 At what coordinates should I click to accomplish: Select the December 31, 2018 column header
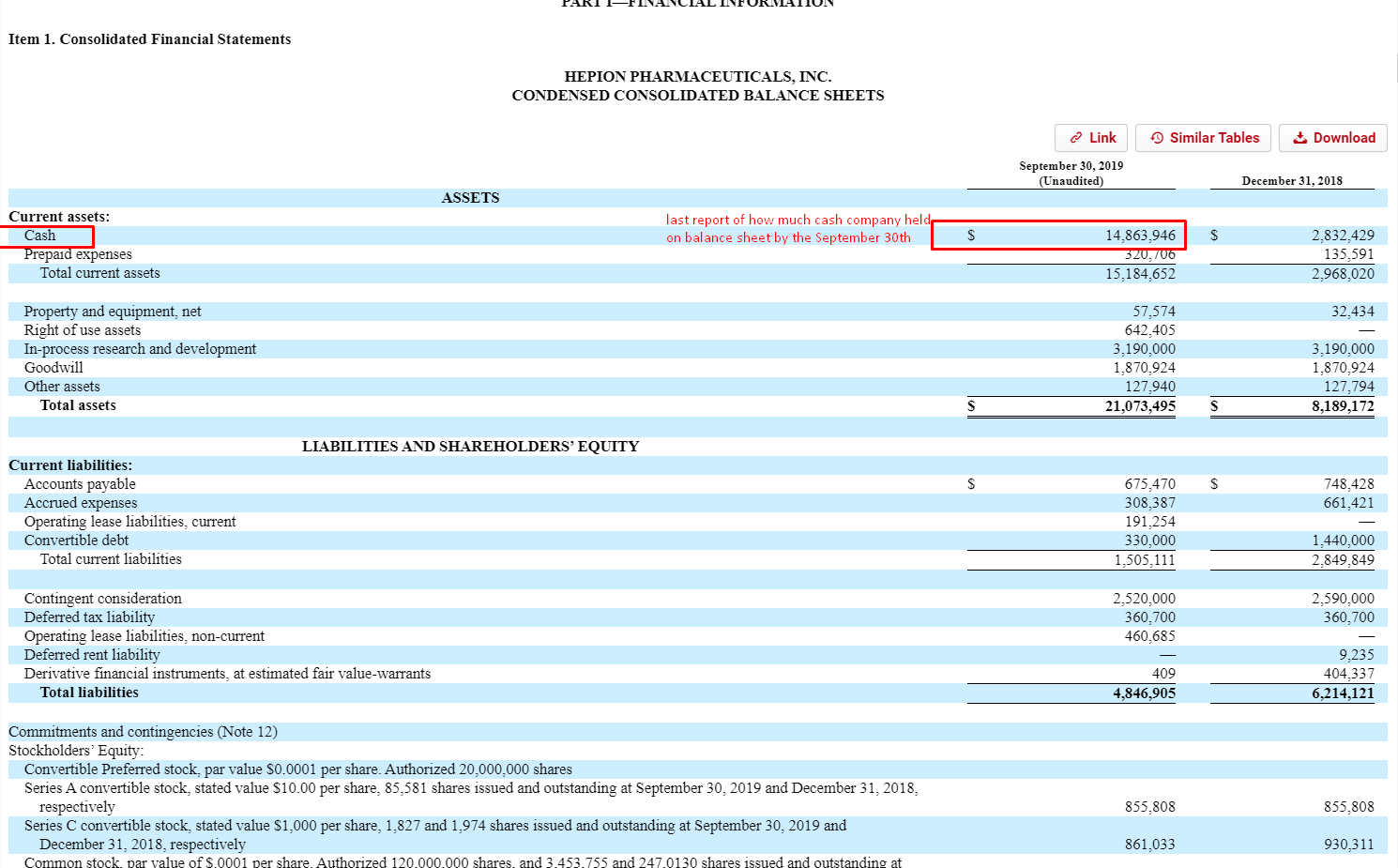click(x=1291, y=180)
